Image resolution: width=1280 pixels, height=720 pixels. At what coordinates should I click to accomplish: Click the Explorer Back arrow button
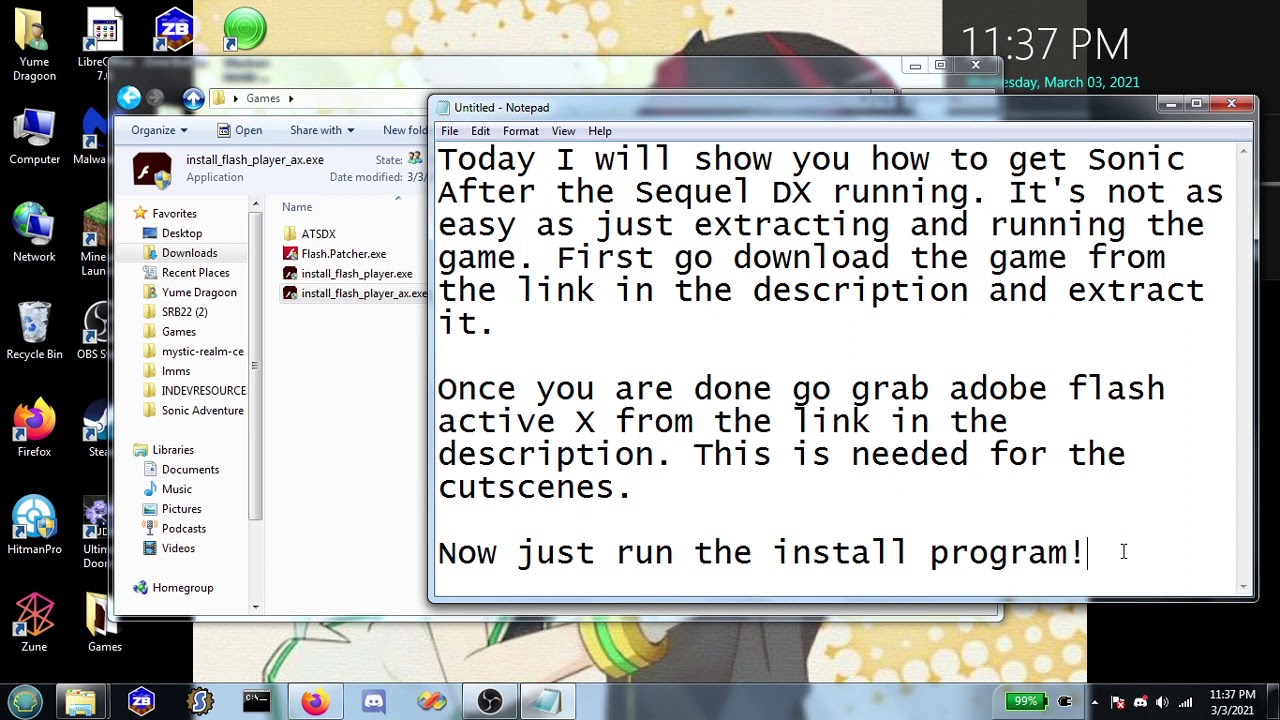click(x=128, y=97)
